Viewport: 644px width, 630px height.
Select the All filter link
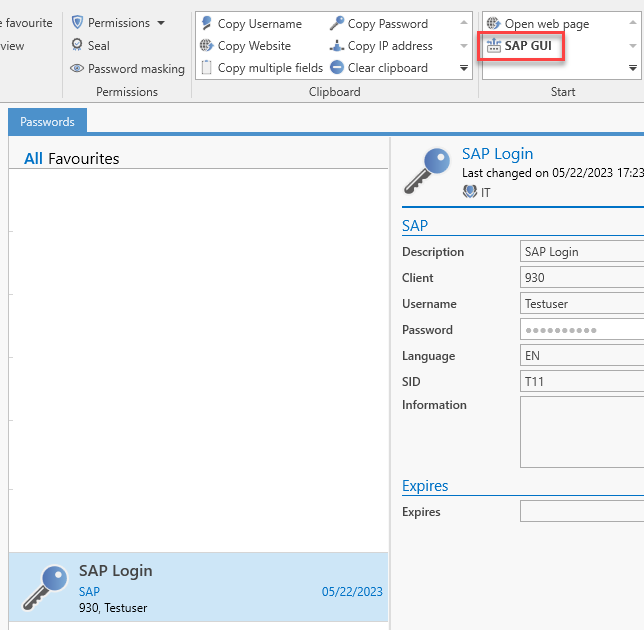tap(33, 159)
